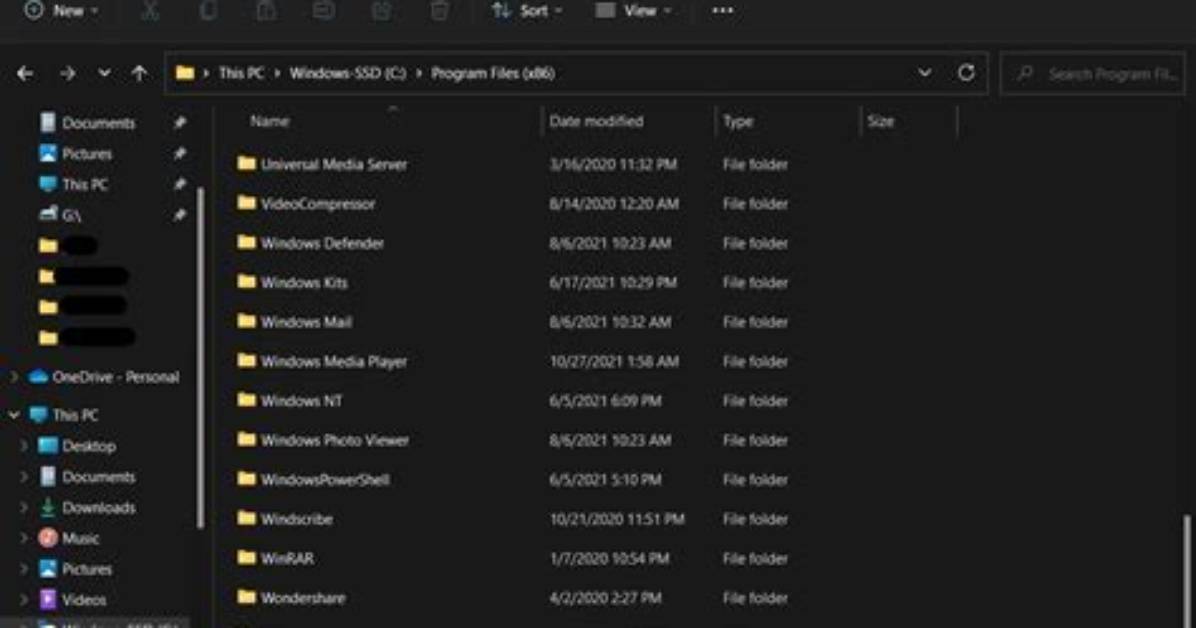Refresh the folder view
The width and height of the screenshot is (1196, 628).
coord(966,73)
